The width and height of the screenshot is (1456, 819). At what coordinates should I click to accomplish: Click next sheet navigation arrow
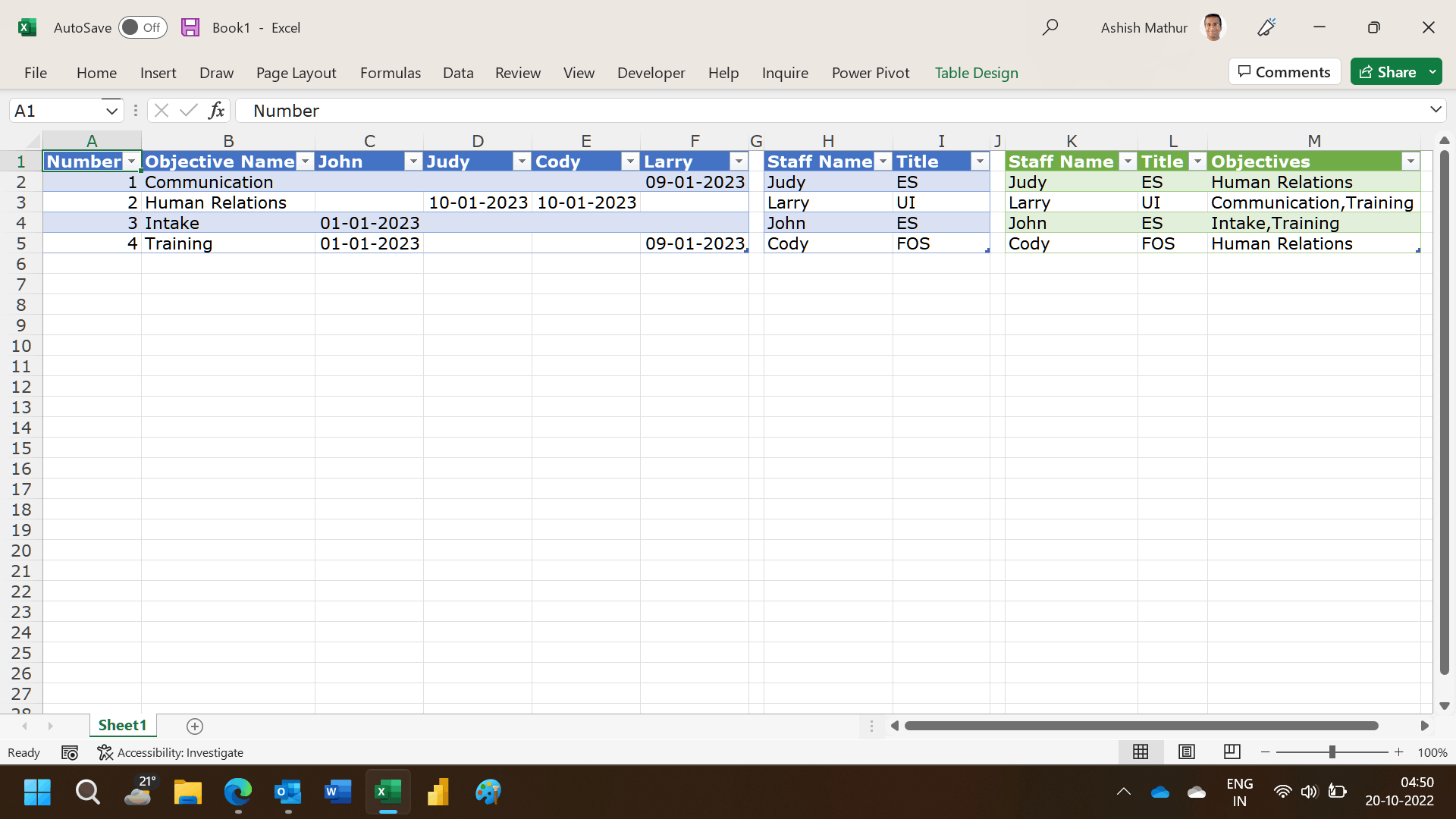click(50, 726)
